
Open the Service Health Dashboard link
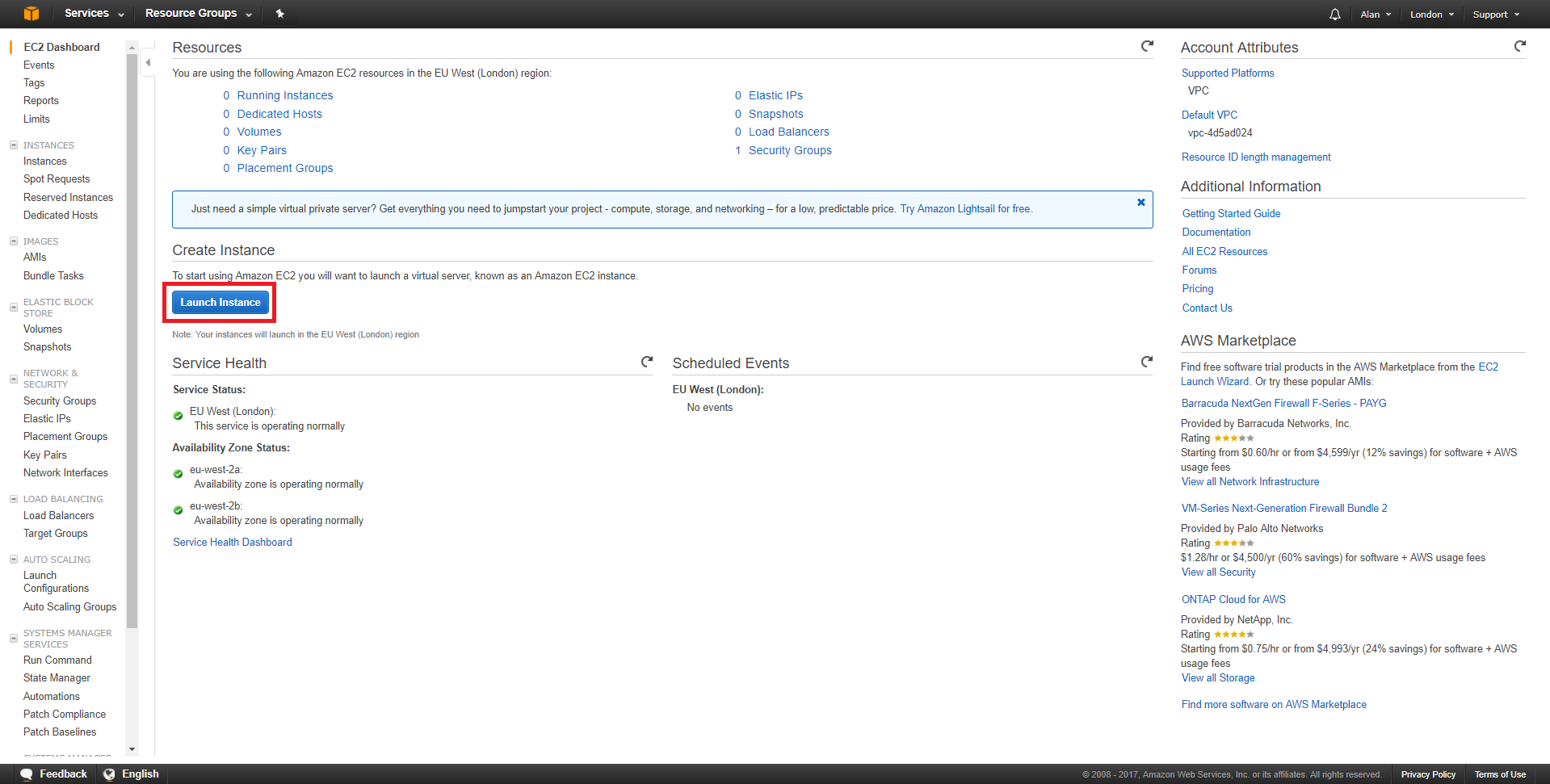233,543
